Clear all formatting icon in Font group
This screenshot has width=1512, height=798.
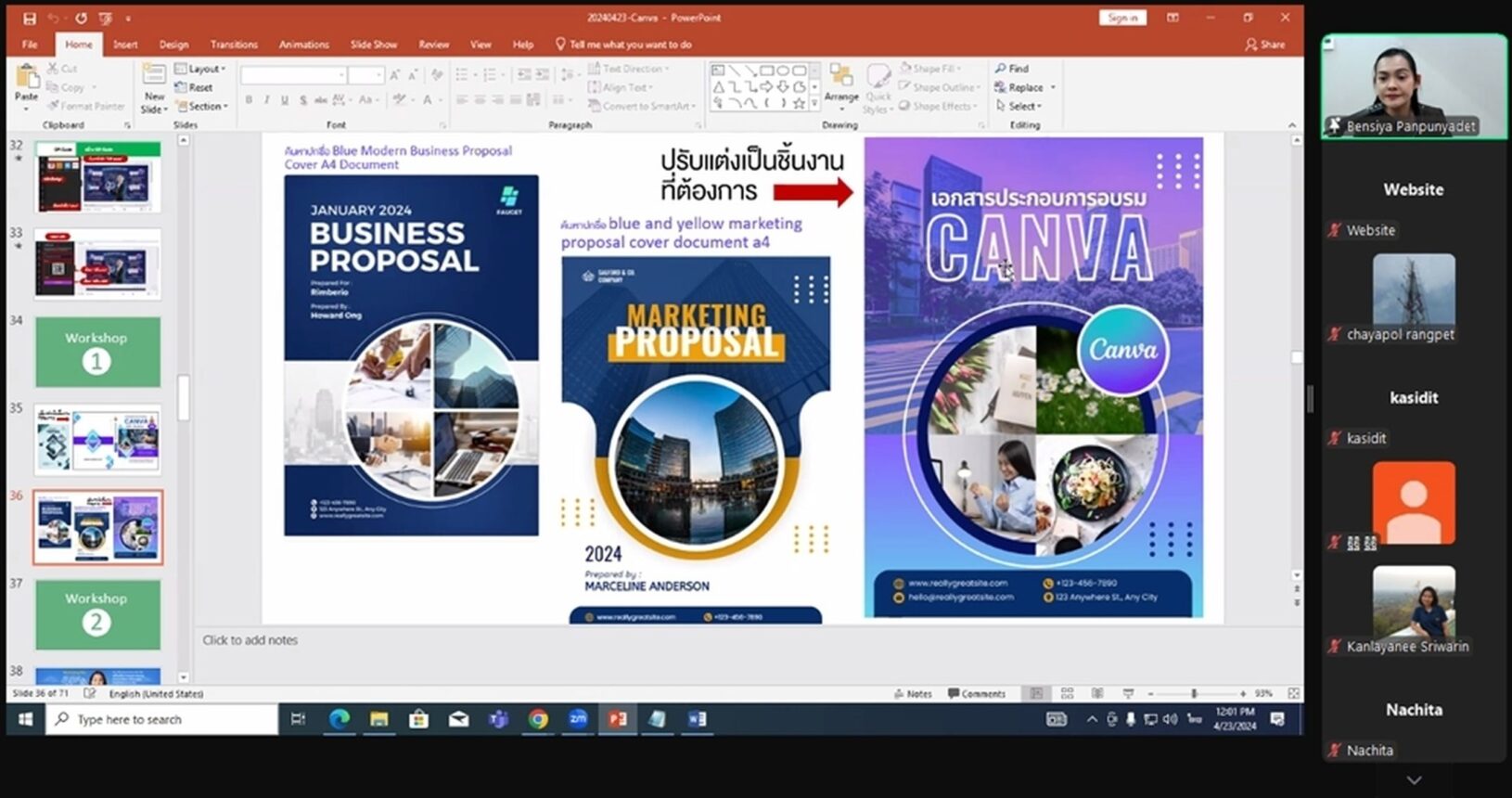(x=437, y=74)
